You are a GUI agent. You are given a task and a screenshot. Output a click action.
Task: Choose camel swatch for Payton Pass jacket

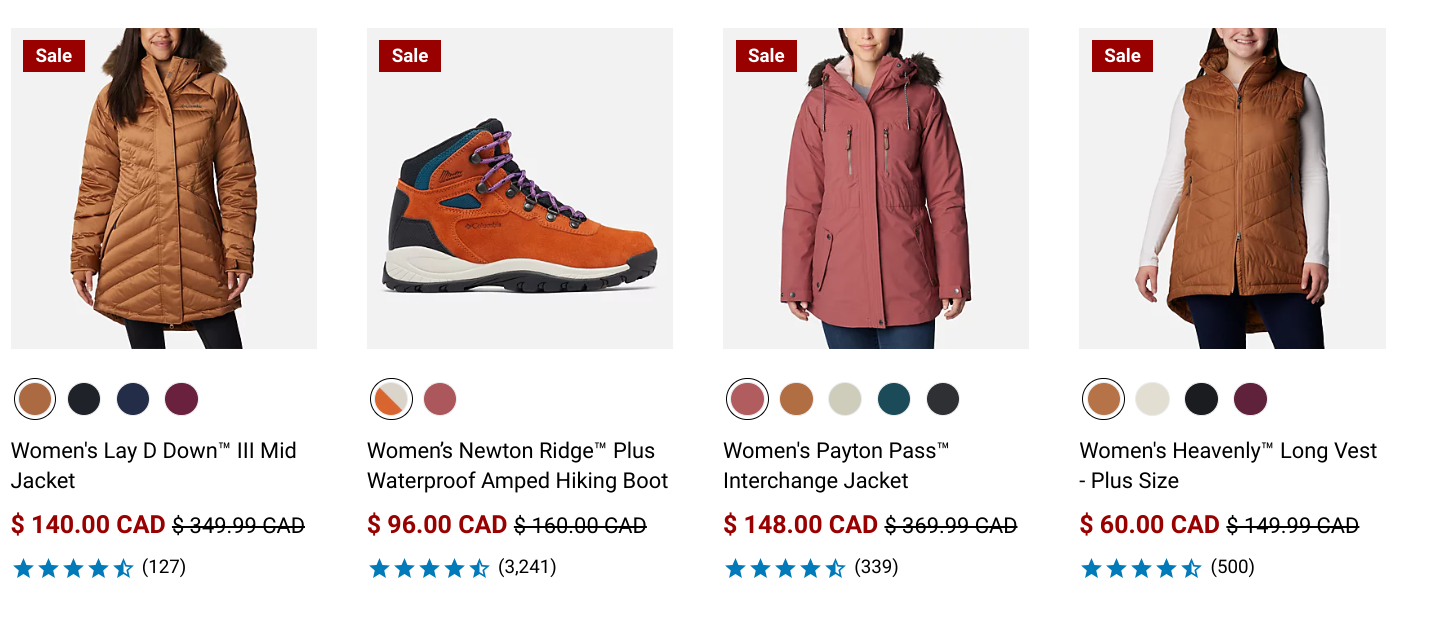coord(797,399)
